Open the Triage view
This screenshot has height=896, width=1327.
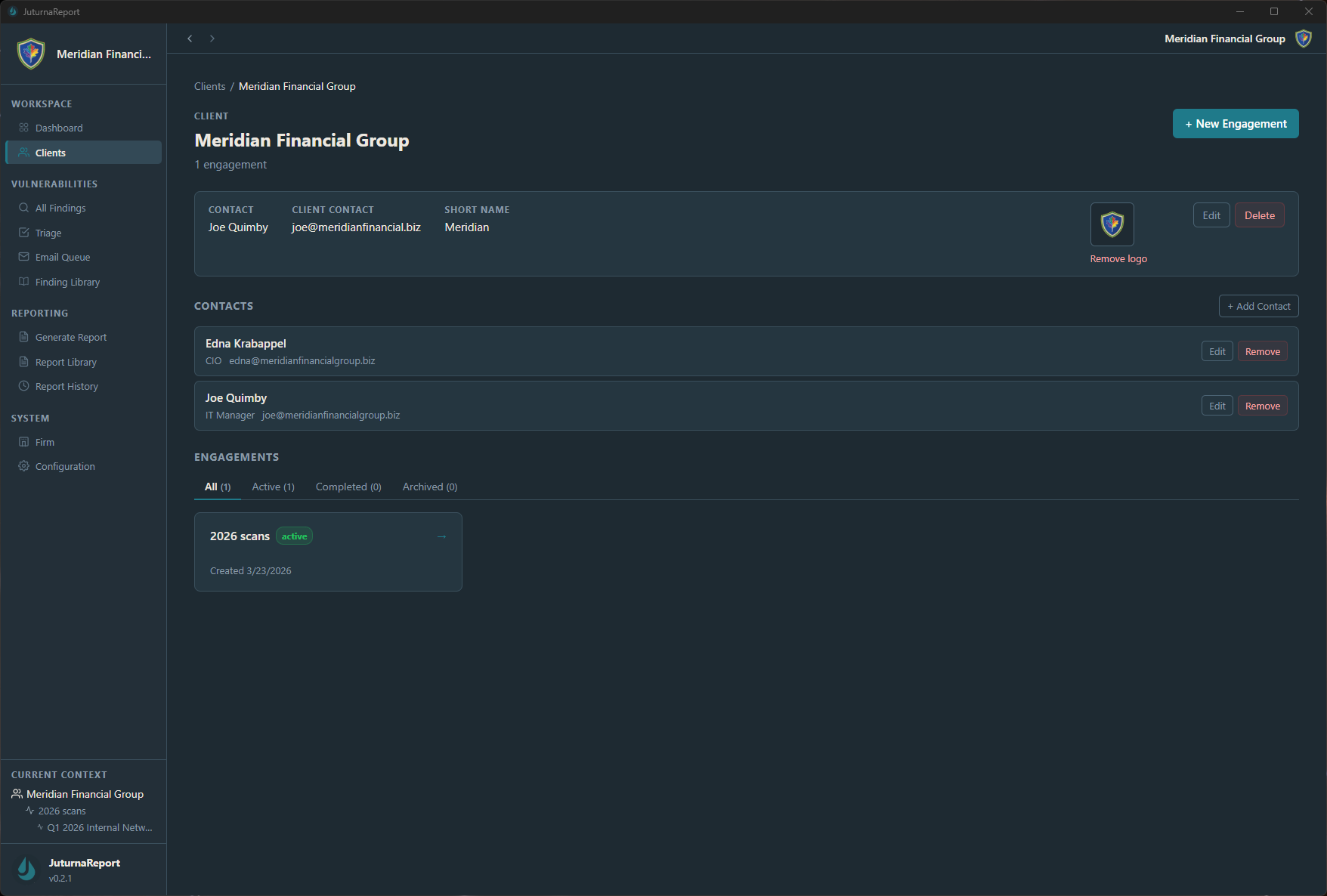[x=48, y=233]
